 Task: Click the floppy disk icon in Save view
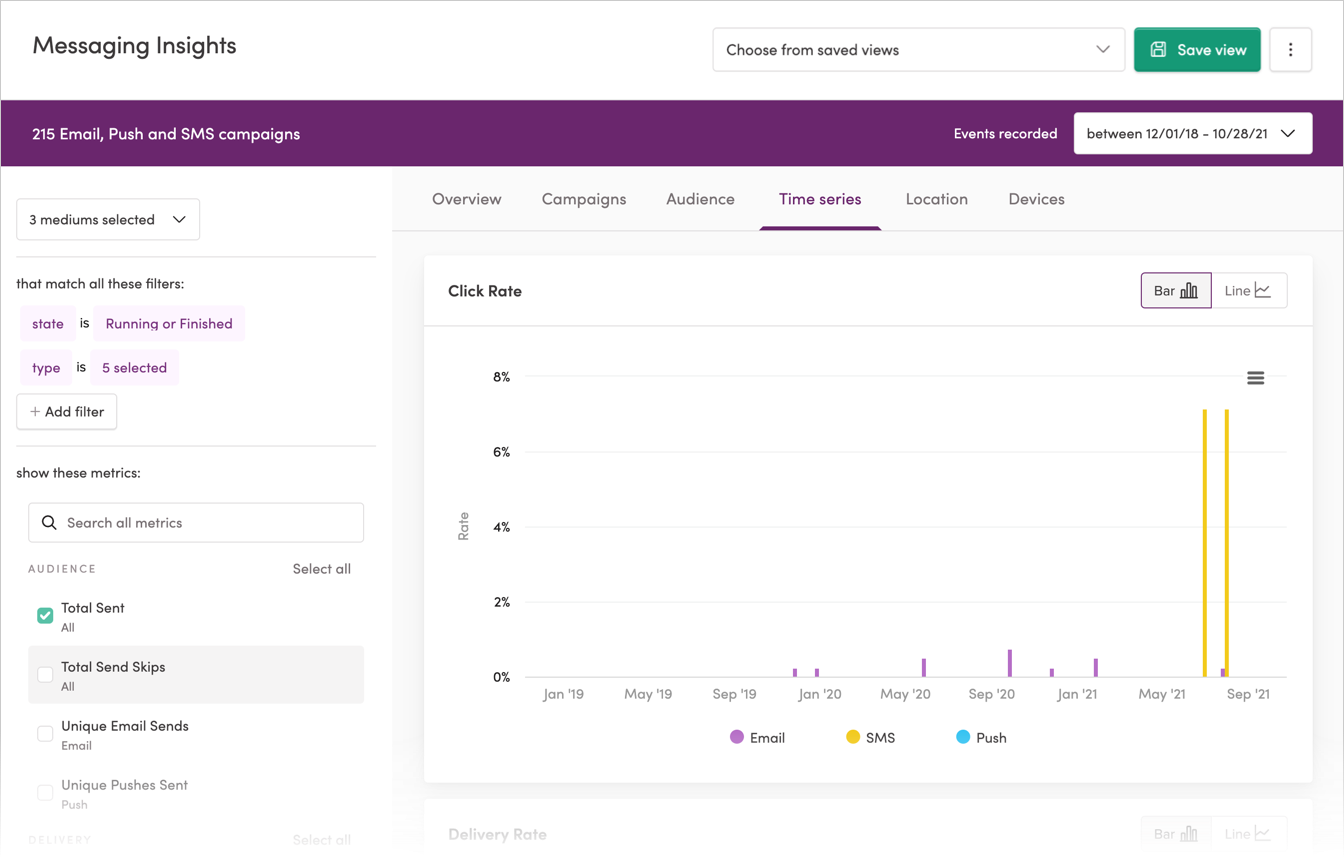click(1158, 49)
